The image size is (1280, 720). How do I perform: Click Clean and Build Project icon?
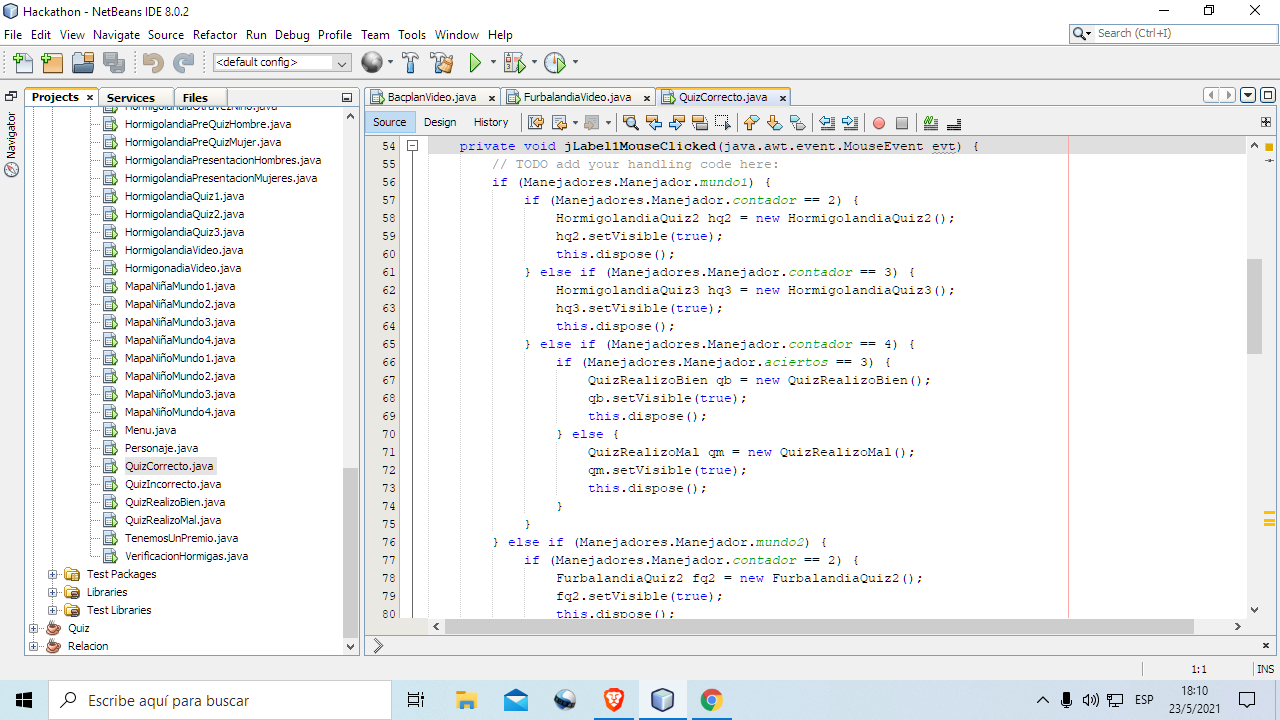point(441,63)
